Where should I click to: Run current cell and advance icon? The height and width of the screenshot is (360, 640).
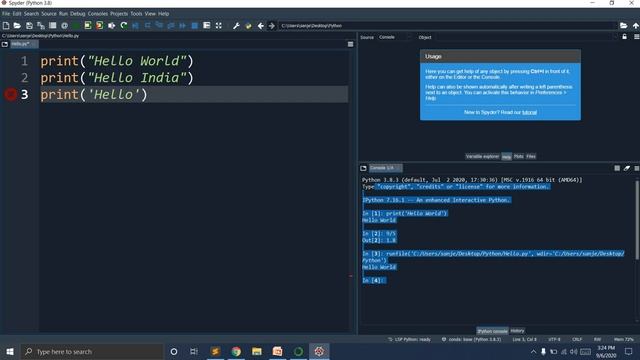click(100, 26)
